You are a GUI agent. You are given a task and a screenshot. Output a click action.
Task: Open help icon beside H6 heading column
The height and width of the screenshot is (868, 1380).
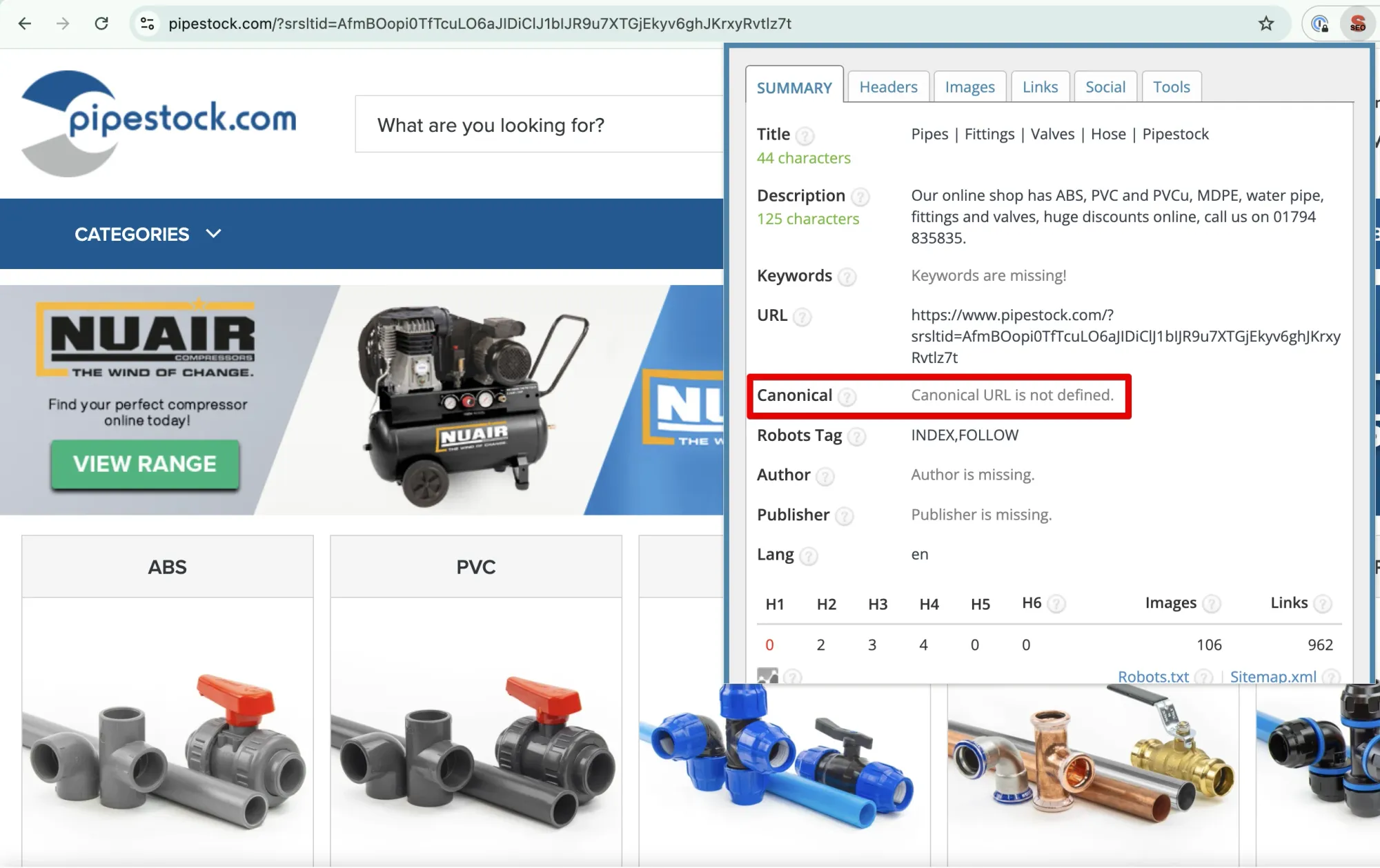(x=1056, y=604)
